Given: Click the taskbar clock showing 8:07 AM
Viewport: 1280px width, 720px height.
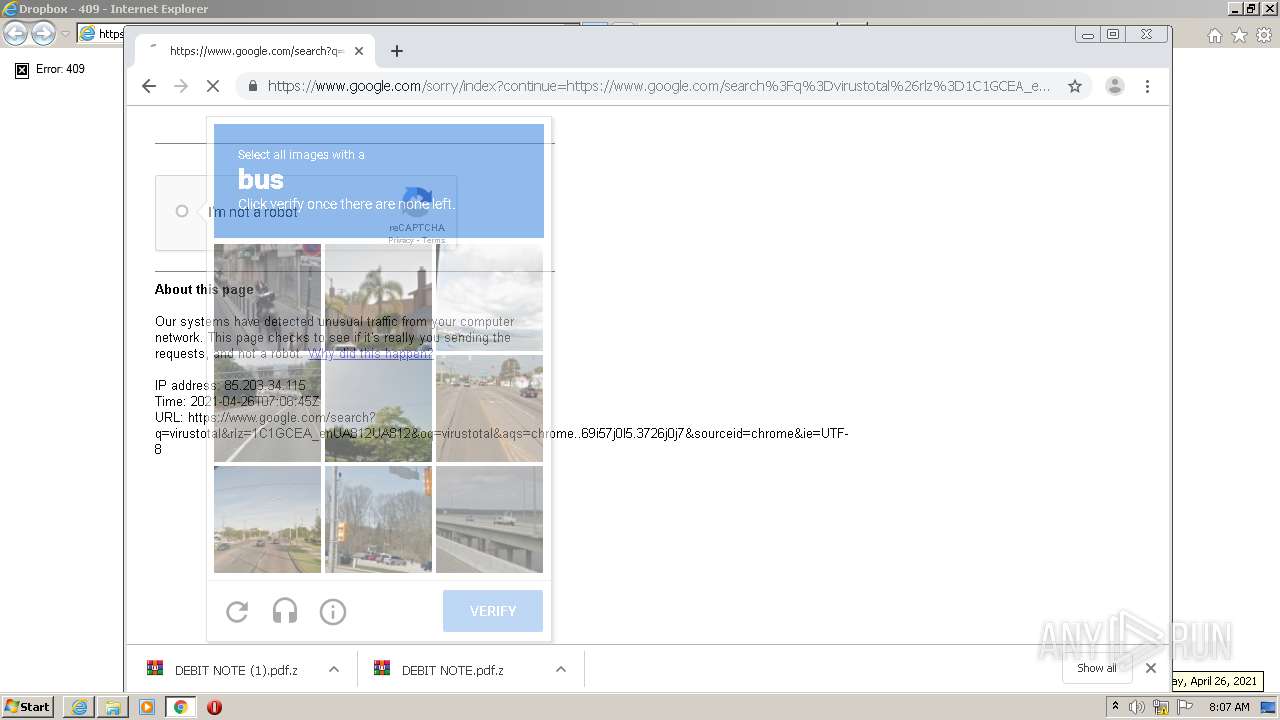Looking at the screenshot, I should [1229, 707].
